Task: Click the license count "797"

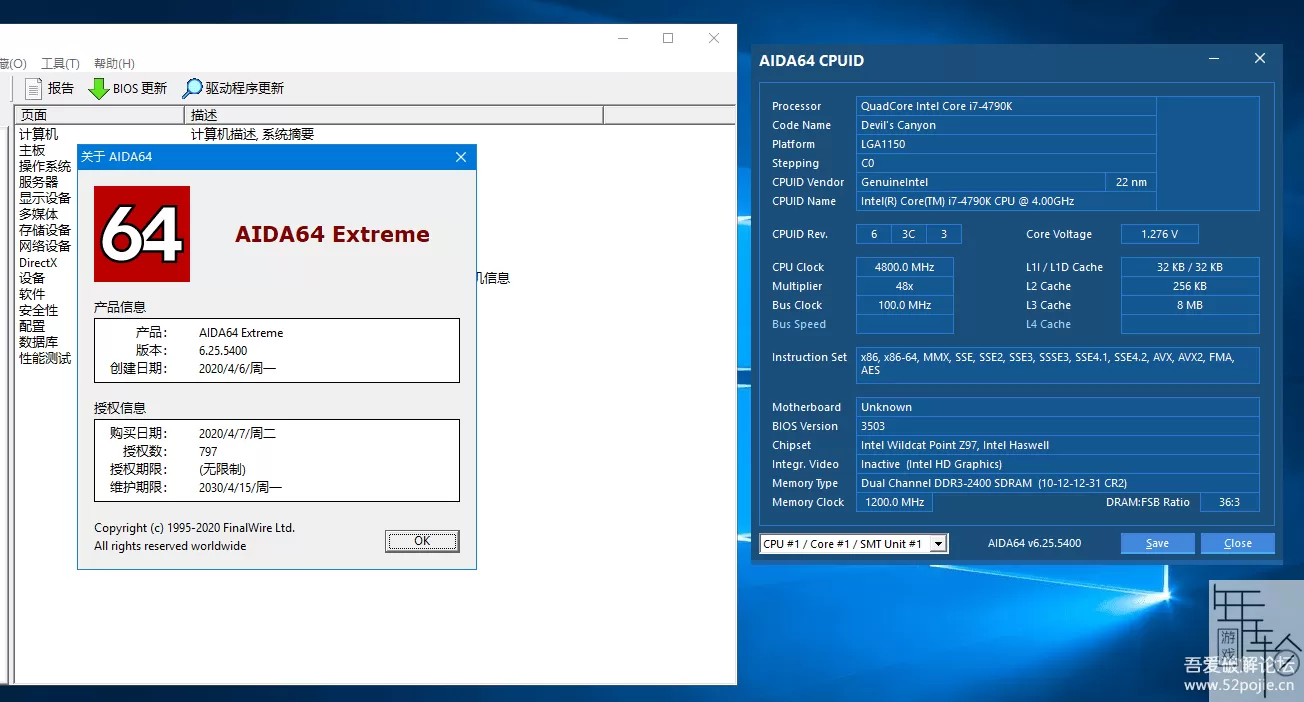Action: (x=208, y=452)
